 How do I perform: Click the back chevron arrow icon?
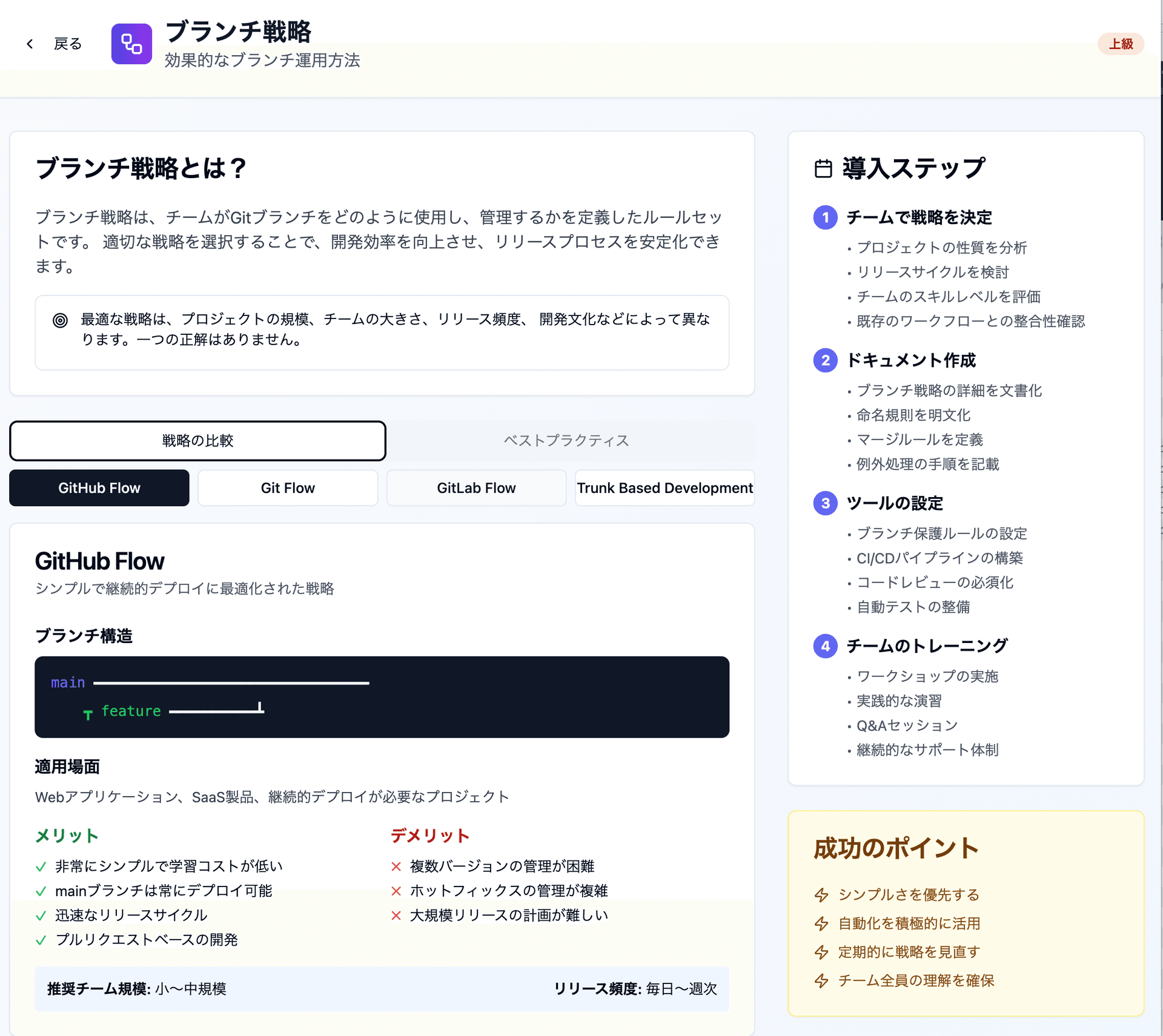30,44
